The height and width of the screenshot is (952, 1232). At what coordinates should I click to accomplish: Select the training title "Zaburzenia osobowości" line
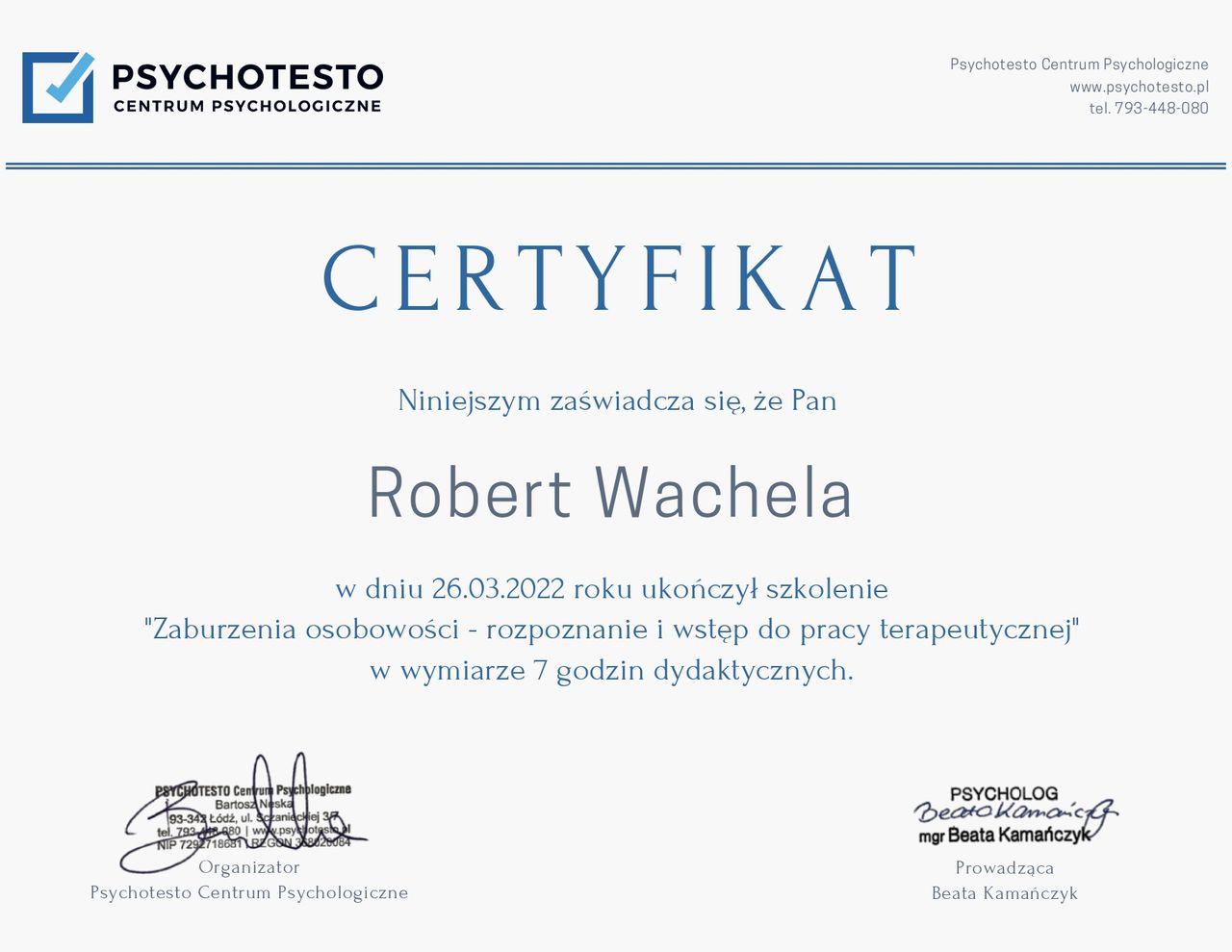click(x=611, y=630)
